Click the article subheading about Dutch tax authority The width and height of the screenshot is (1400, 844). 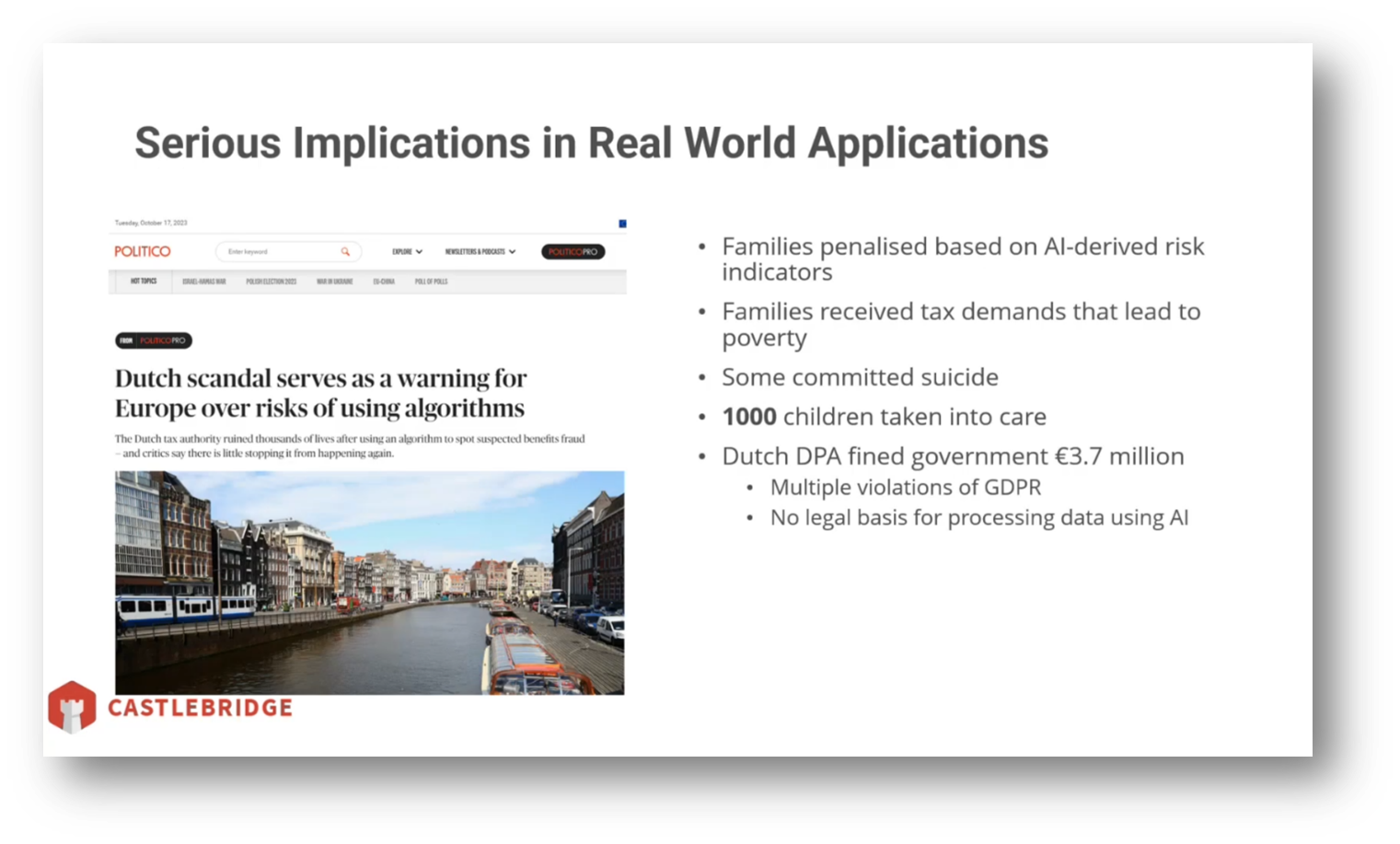click(x=350, y=445)
